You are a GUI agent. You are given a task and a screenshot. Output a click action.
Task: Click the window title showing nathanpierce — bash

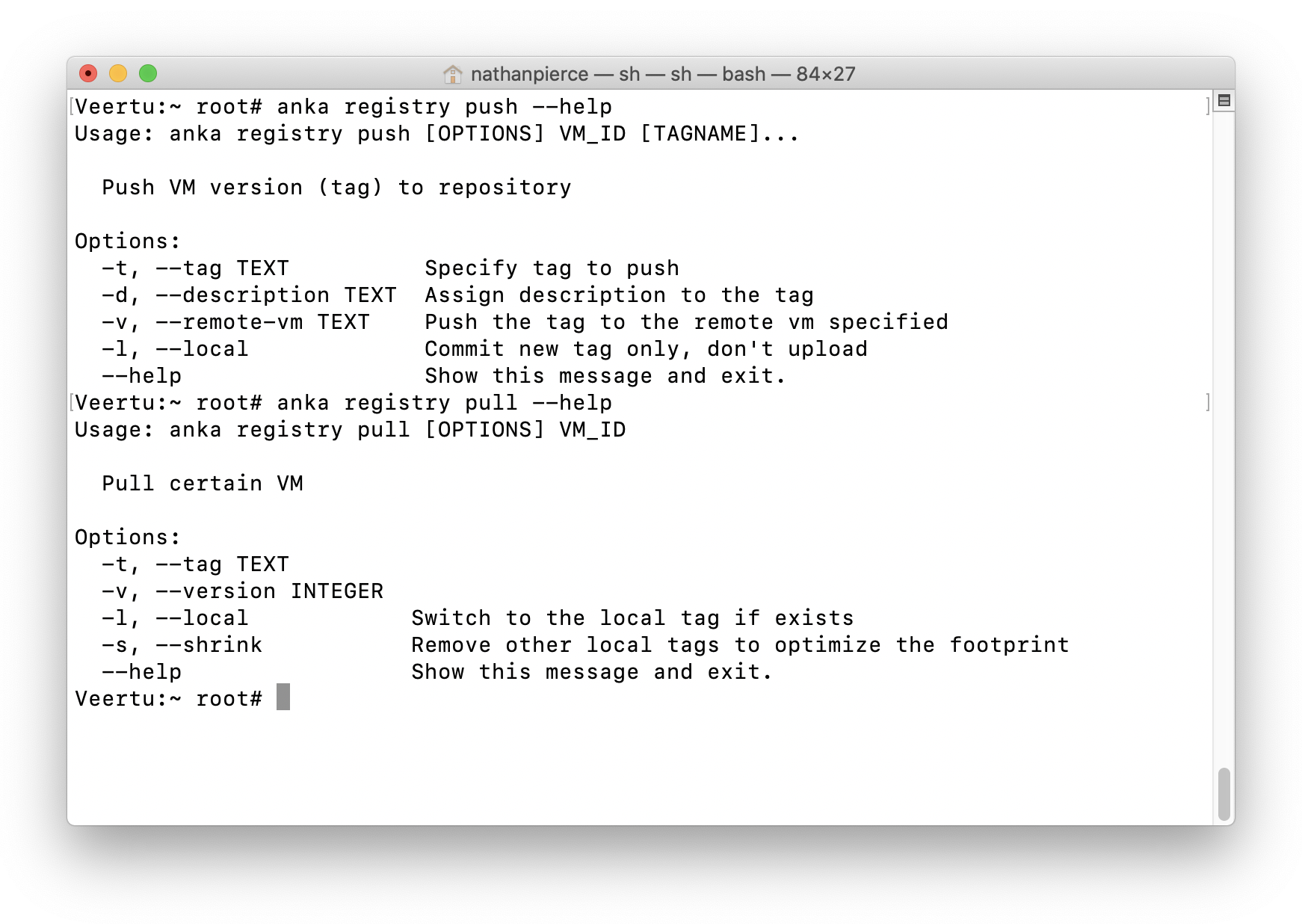coord(664,74)
